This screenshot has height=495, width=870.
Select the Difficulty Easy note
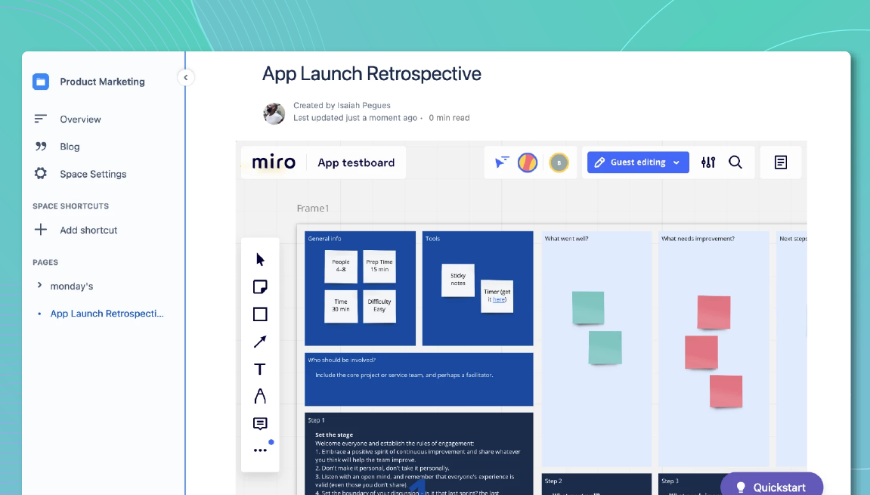click(x=380, y=306)
